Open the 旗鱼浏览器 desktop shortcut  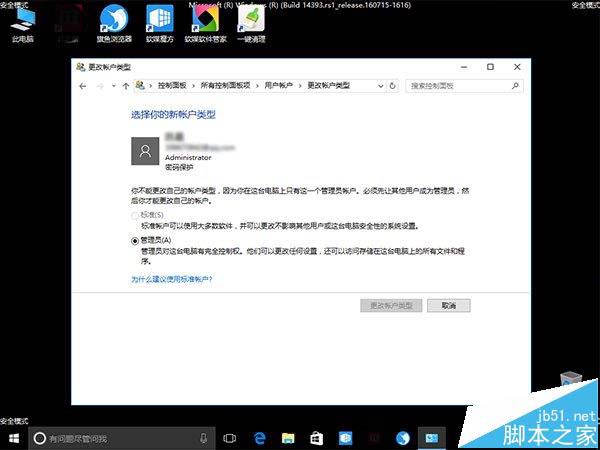coord(114,24)
